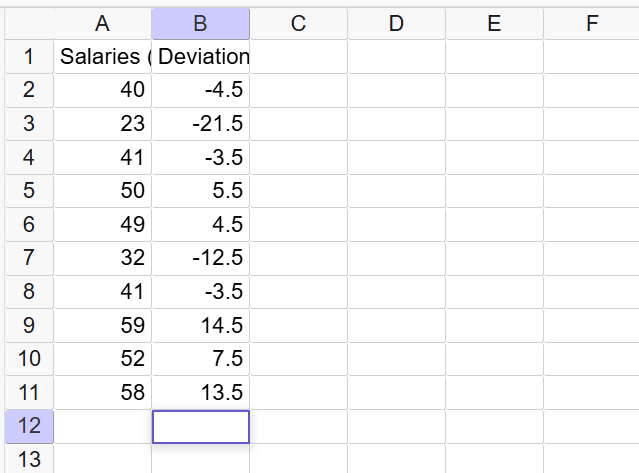Select row 5 header
Image resolution: width=639 pixels, height=473 pixels.
click(x=29, y=191)
